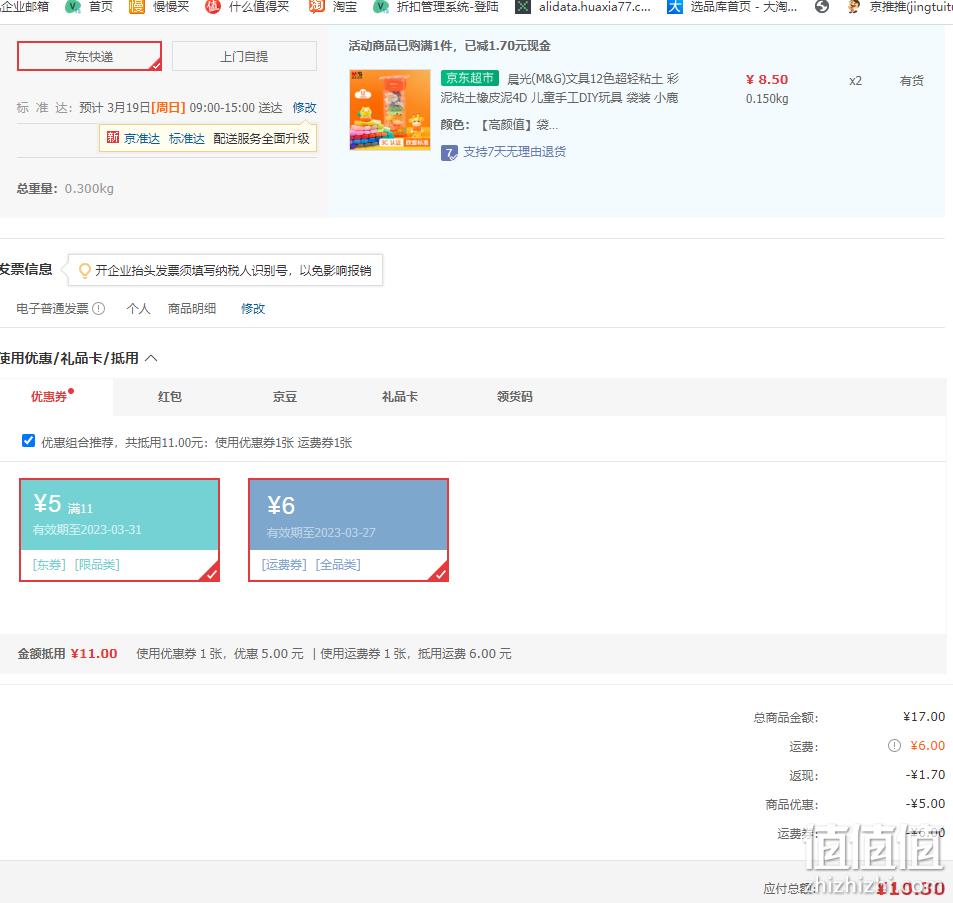Open 标准达 service link

[187, 139]
